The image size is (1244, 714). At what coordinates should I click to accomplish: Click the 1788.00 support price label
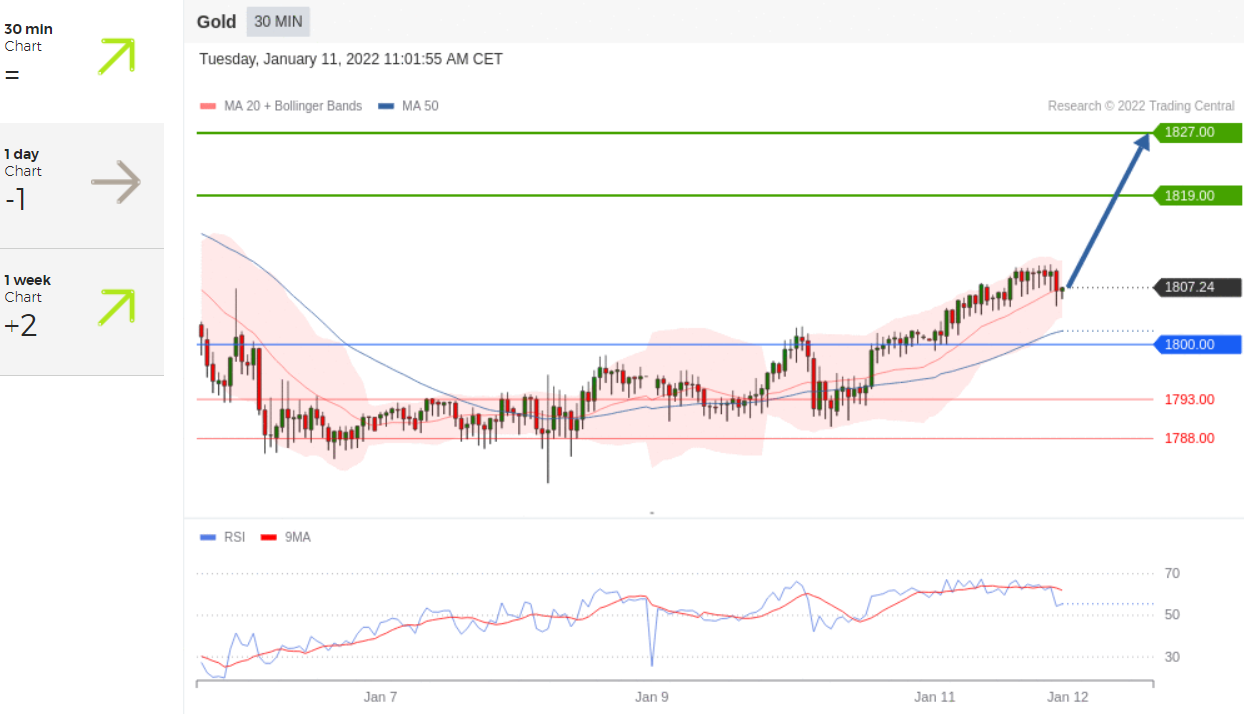tap(1189, 438)
